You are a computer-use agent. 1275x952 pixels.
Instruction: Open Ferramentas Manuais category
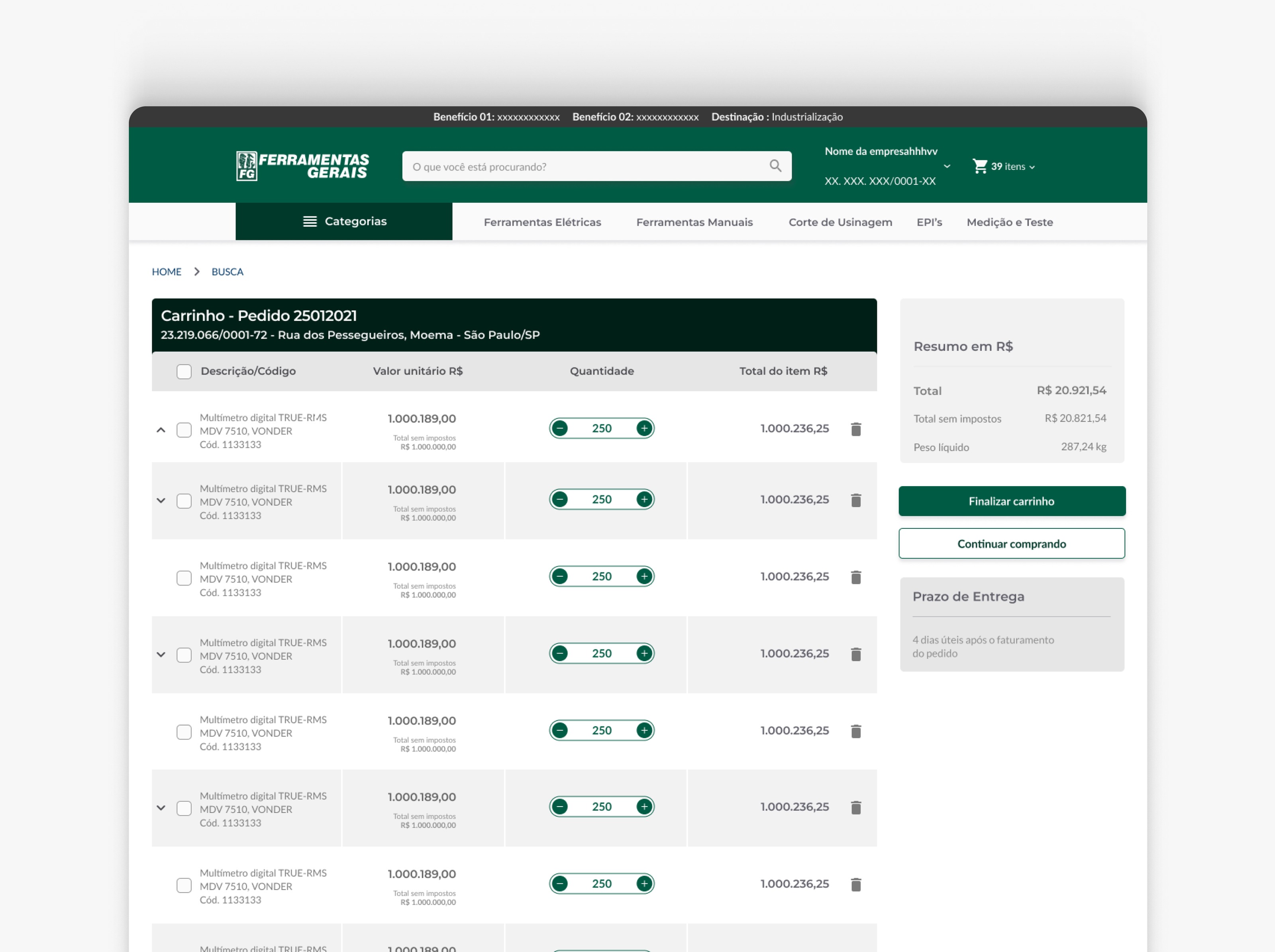pyautogui.click(x=694, y=222)
